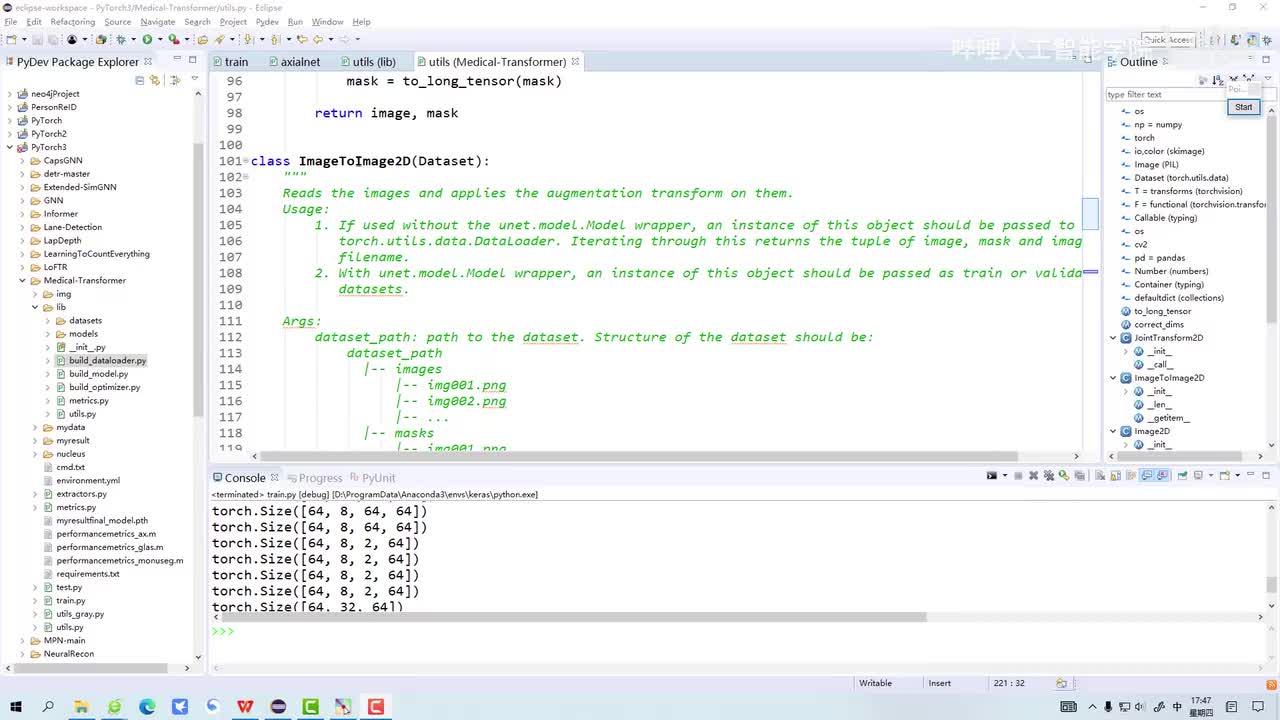Open Windows Start menu
Image resolution: width=1280 pixels, height=720 pixels.
click(16, 707)
